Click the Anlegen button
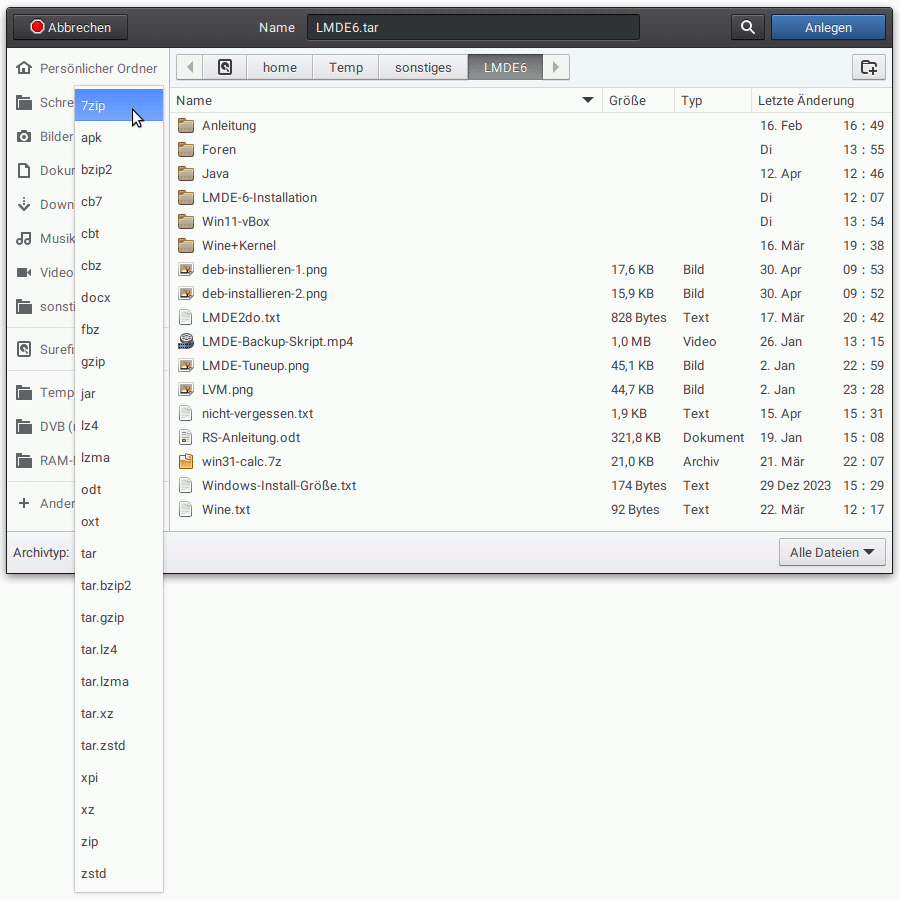 click(828, 27)
